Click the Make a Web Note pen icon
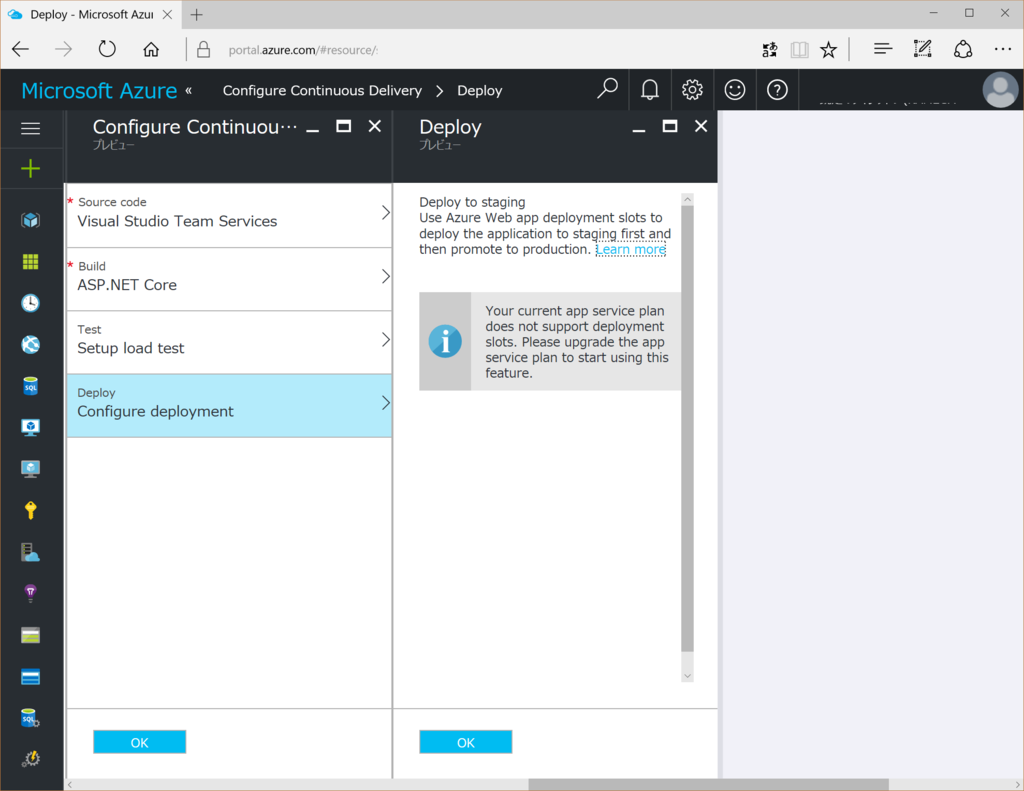This screenshot has height=791, width=1024. click(x=922, y=49)
